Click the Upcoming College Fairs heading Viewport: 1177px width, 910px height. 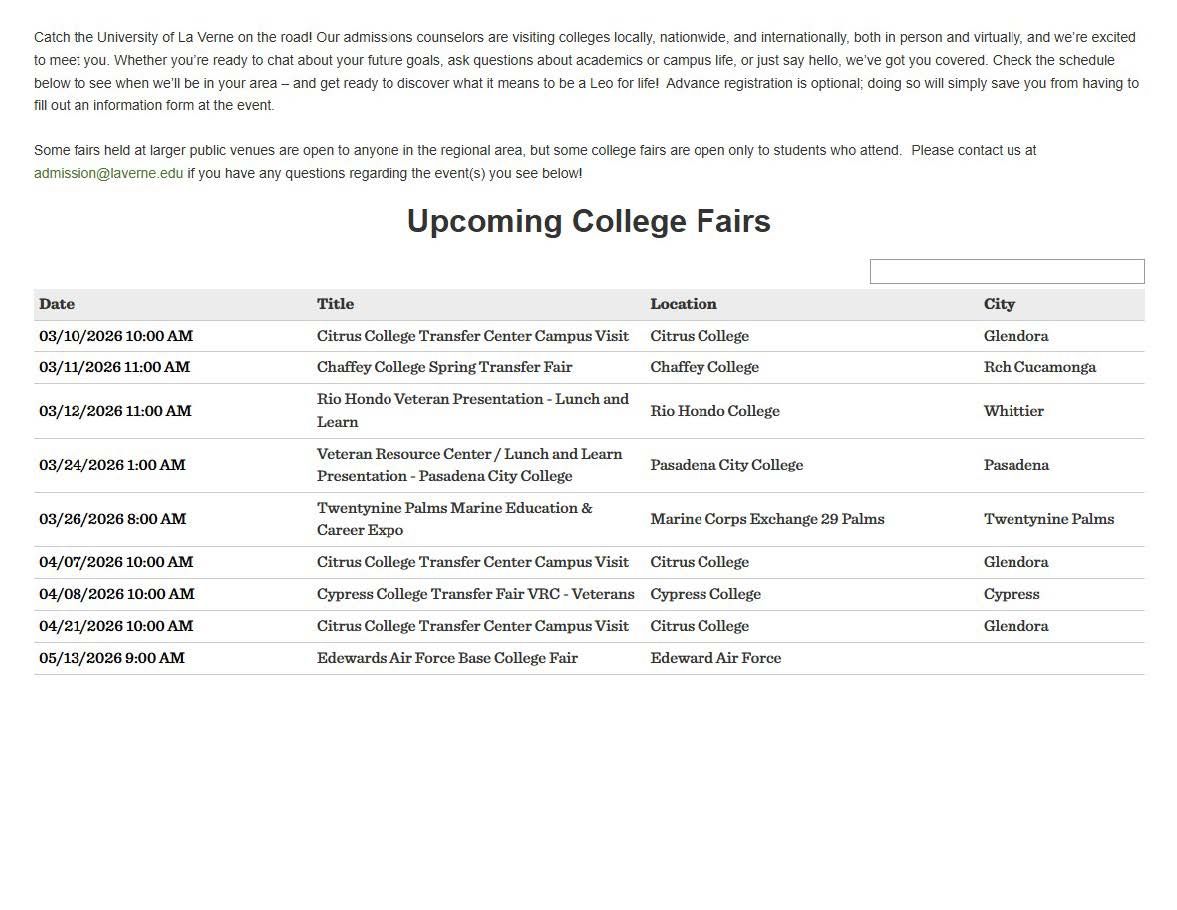[588, 221]
